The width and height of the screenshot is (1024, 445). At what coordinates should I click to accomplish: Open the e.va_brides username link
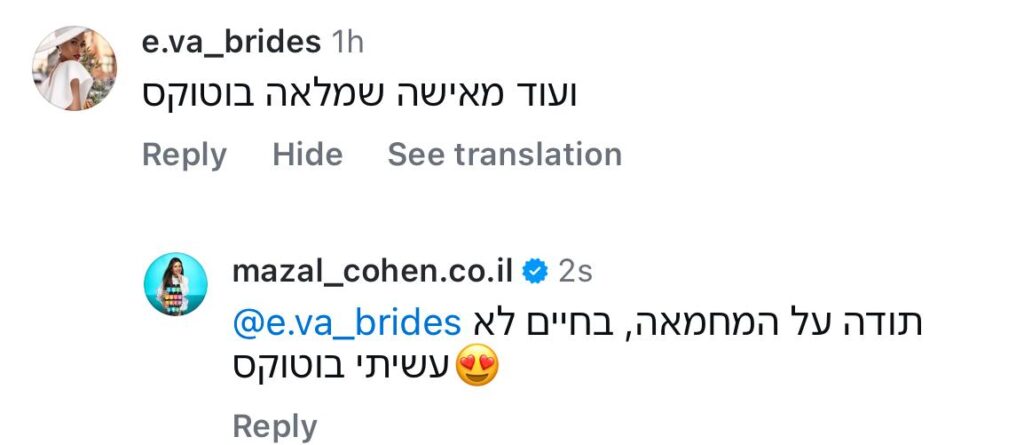pyautogui.click(x=232, y=42)
